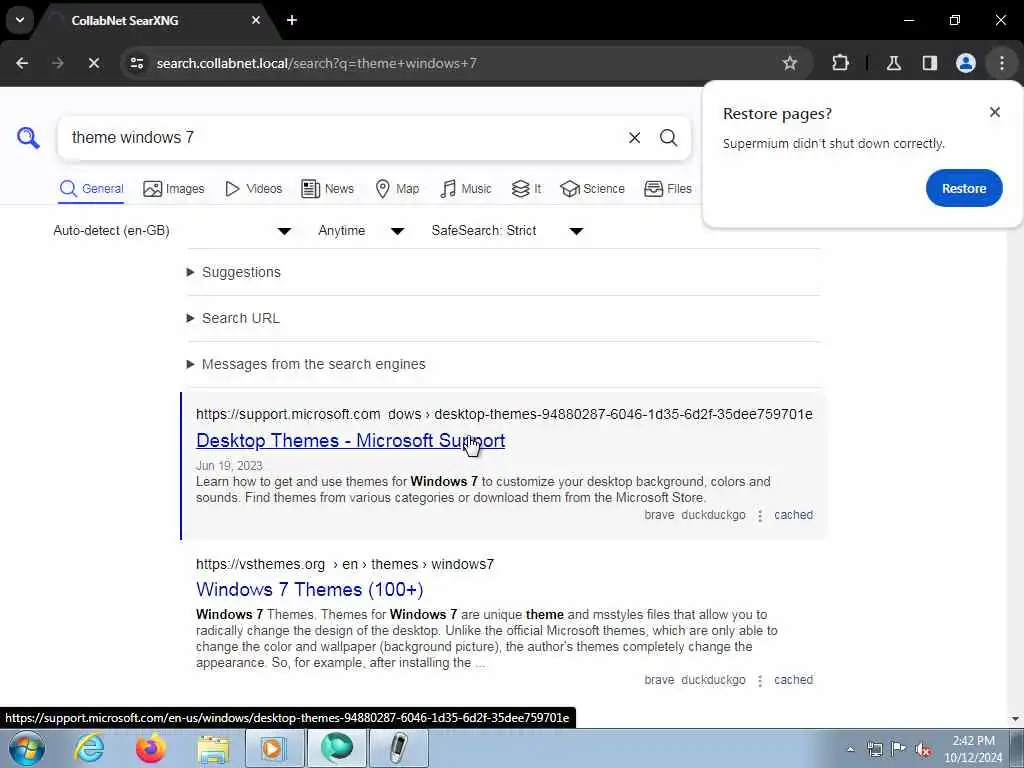Open more options for vsthemes result
Viewport: 1024px width, 768px height.
coord(760,681)
